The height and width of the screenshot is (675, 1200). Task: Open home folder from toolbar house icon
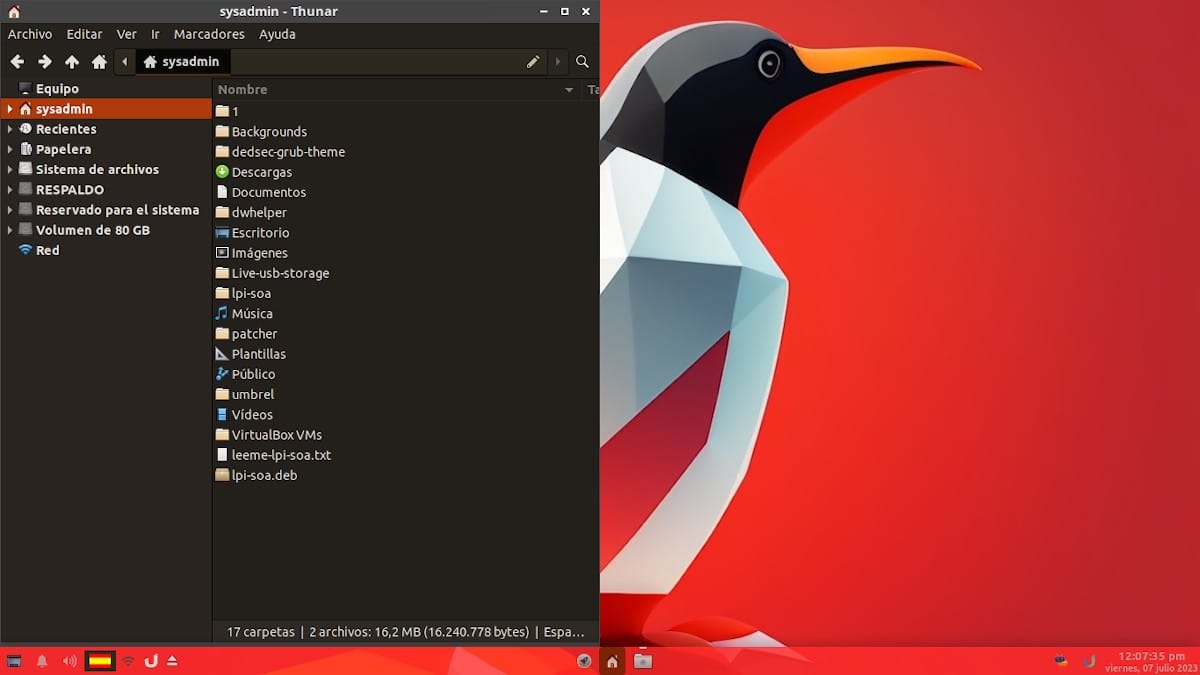99,62
